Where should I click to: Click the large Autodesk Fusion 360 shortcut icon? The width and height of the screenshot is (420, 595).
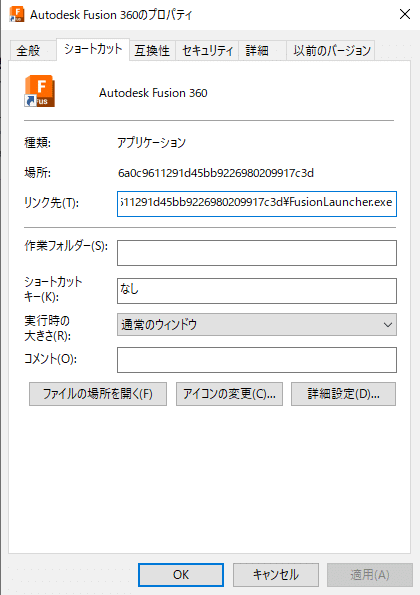[x=39, y=91]
